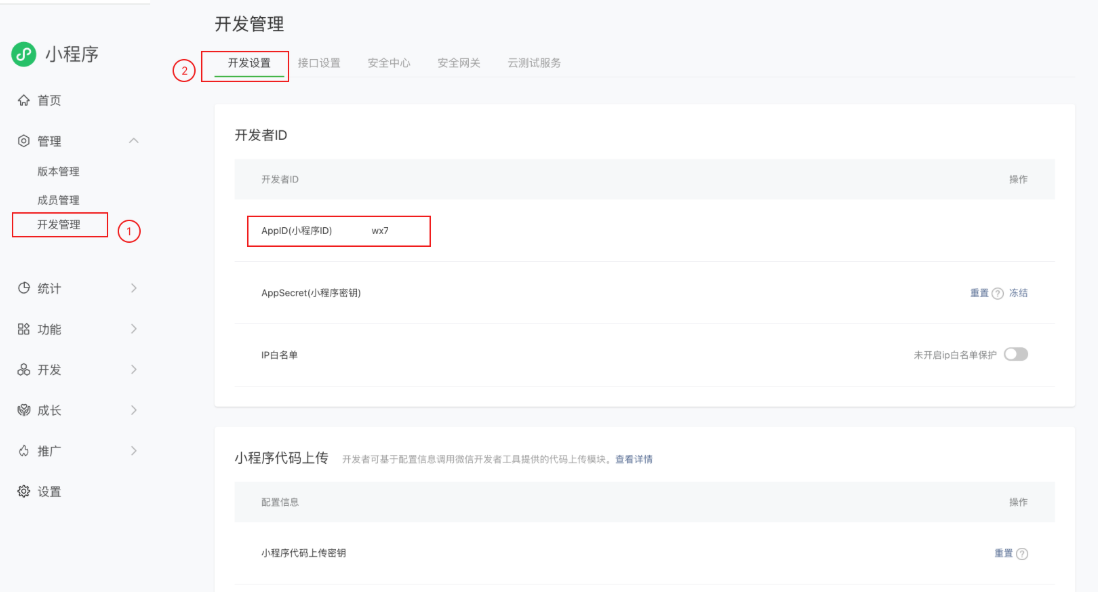Click the 首页 home icon
This screenshot has width=1098, height=592.
[23, 101]
